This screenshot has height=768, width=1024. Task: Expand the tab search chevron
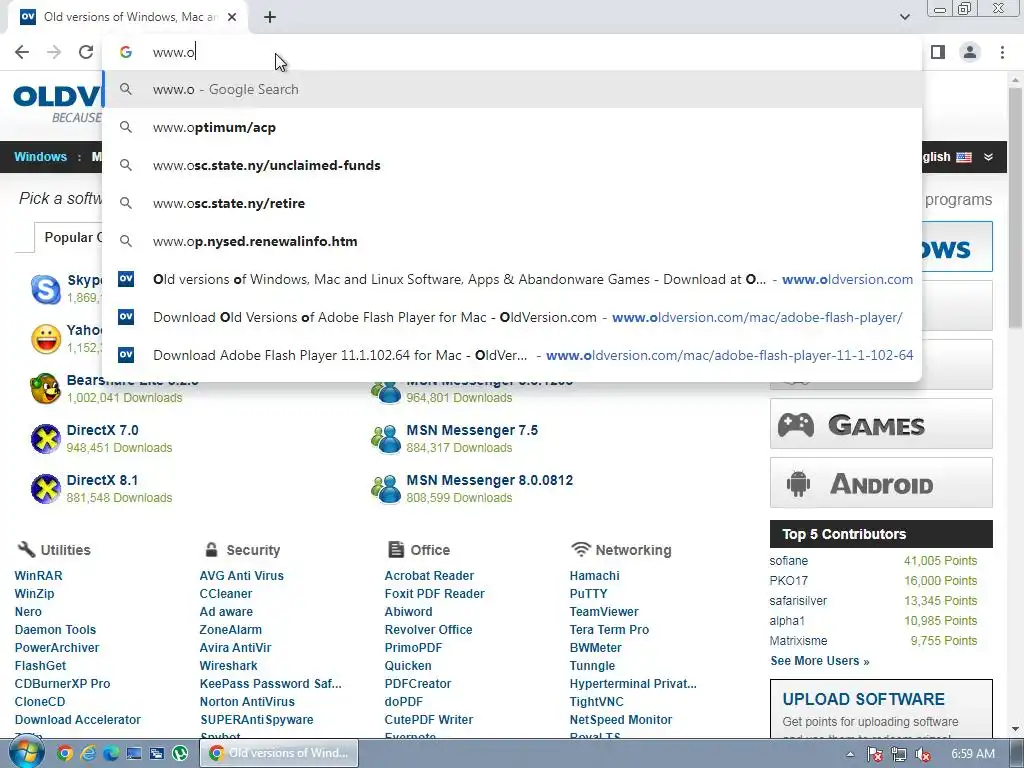click(904, 17)
